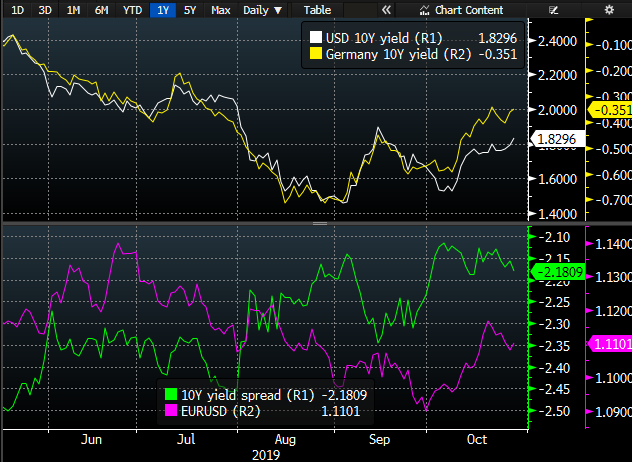Open chart settings gear icon
The width and height of the screenshot is (632, 462).
(609, 10)
